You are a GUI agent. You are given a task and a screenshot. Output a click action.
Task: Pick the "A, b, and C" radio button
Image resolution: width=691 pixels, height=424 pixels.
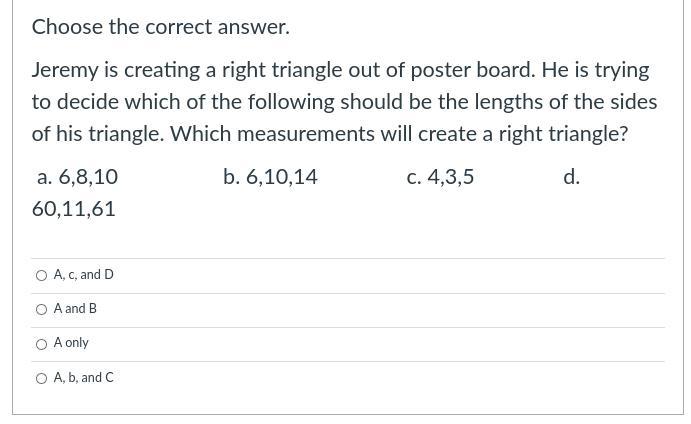coord(41,378)
